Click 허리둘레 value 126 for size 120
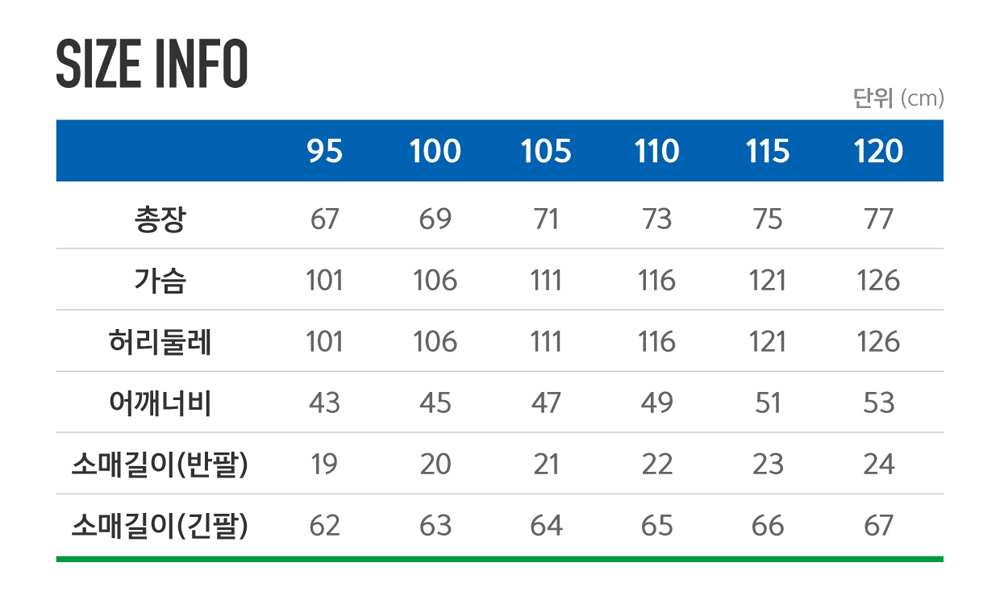The image size is (1000, 592). click(x=879, y=342)
